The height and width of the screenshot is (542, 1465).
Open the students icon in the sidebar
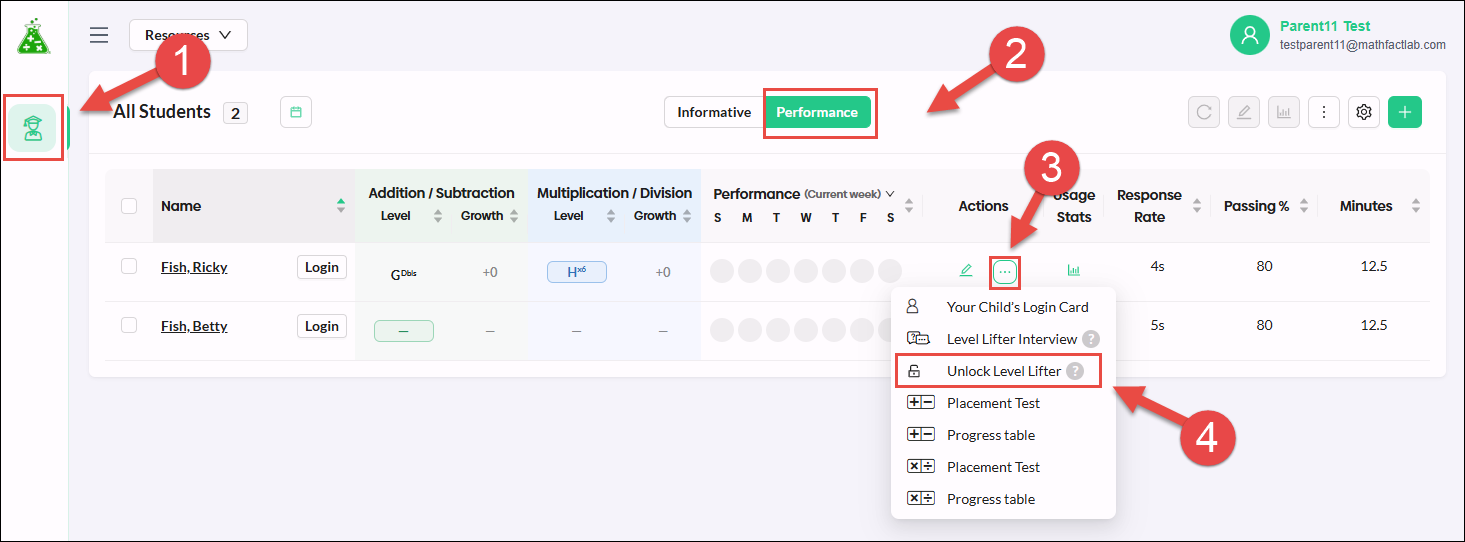(x=34, y=127)
